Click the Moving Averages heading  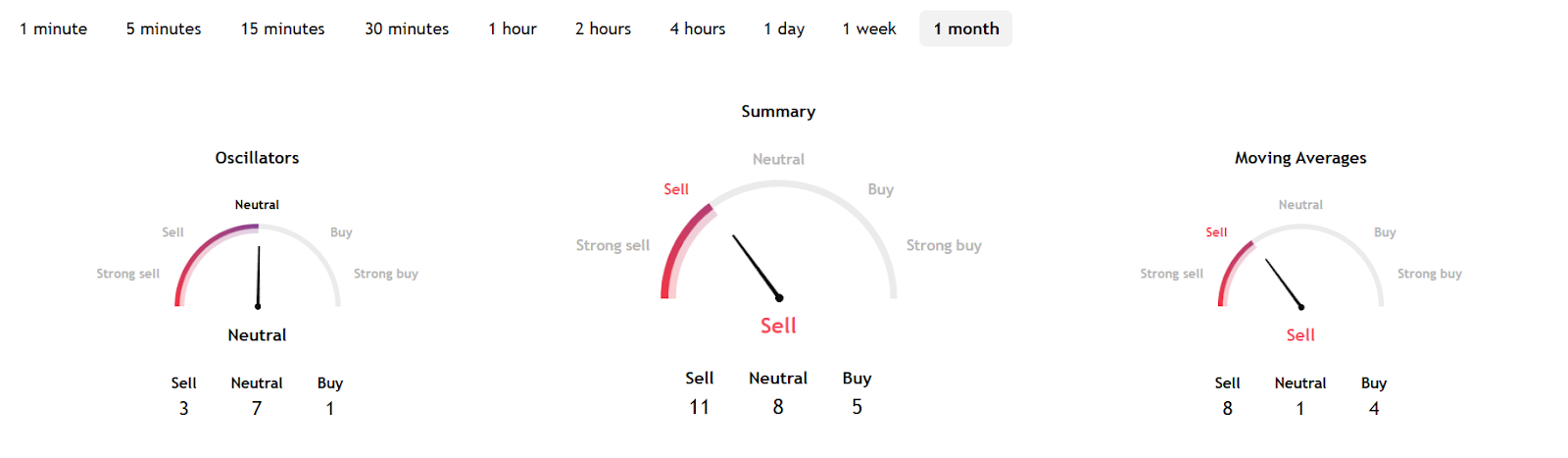pyautogui.click(x=1300, y=158)
